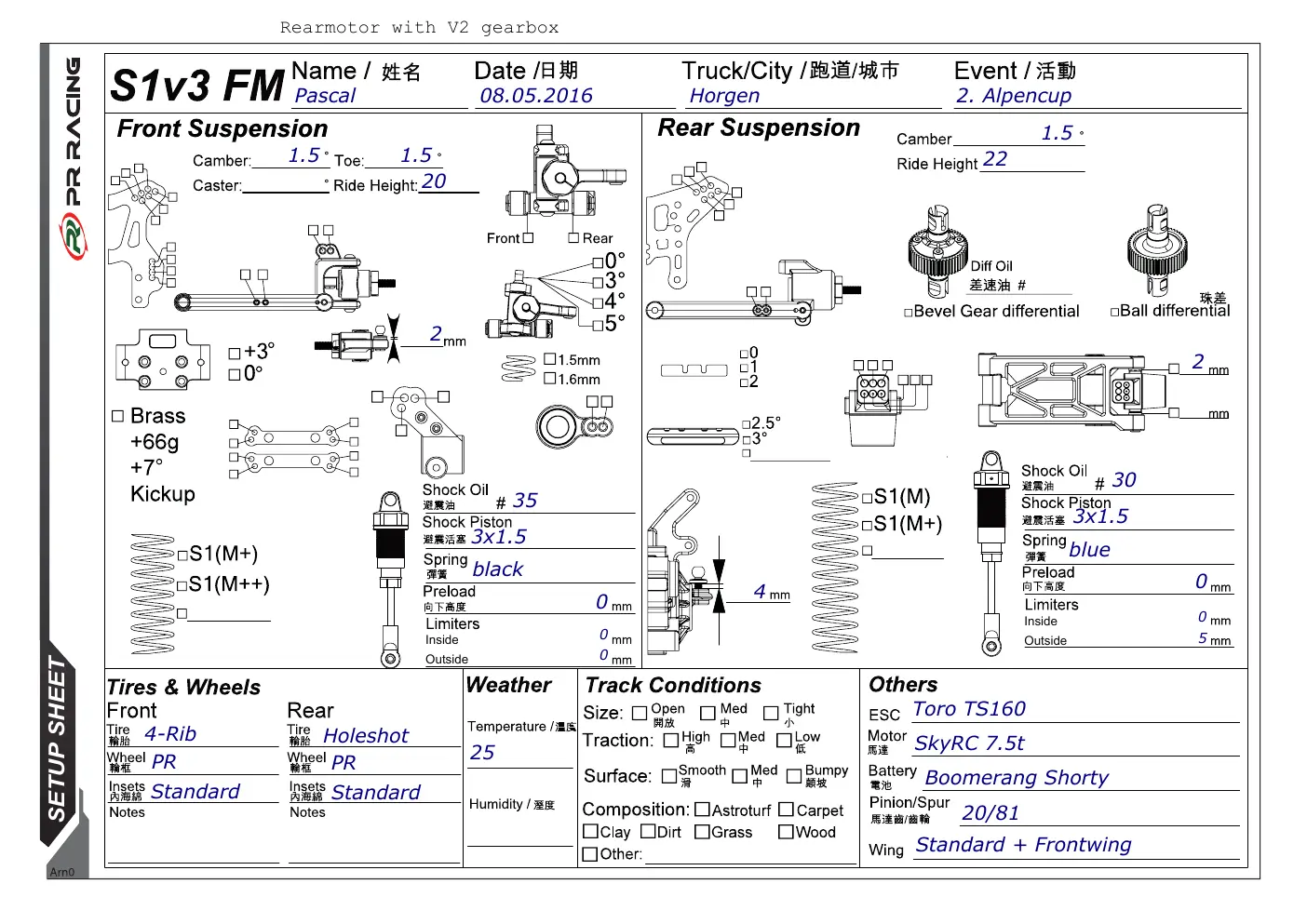
Task: Click the empty Humidity field
Action: [519, 831]
